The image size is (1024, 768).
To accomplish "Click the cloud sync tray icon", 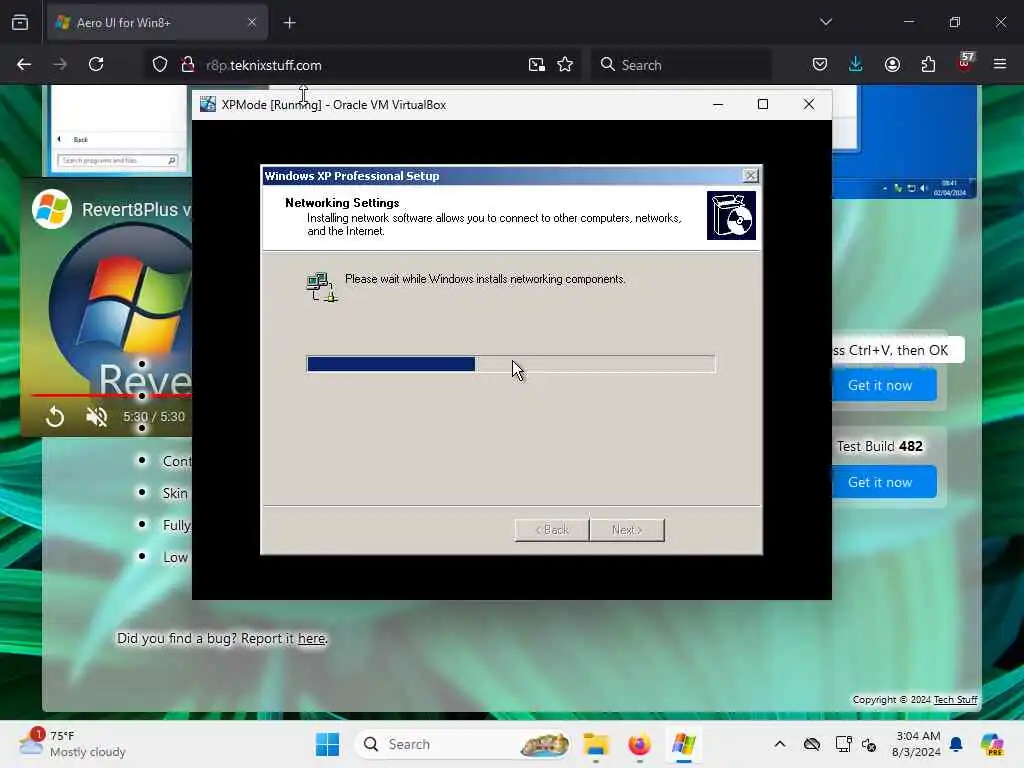I will click(x=812, y=744).
